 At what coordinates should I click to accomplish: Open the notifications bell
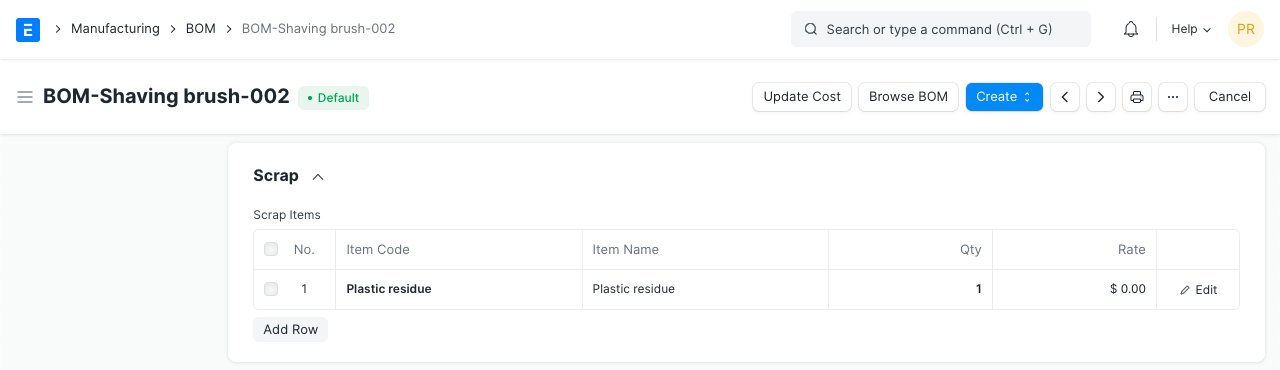(x=1131, y=29)
